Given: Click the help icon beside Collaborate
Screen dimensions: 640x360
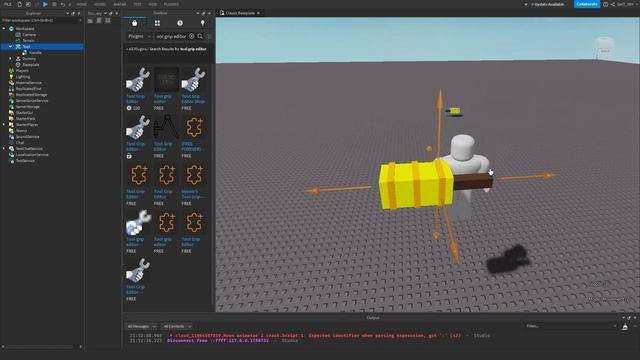Looking at the screenshot, I should [606, 4].
